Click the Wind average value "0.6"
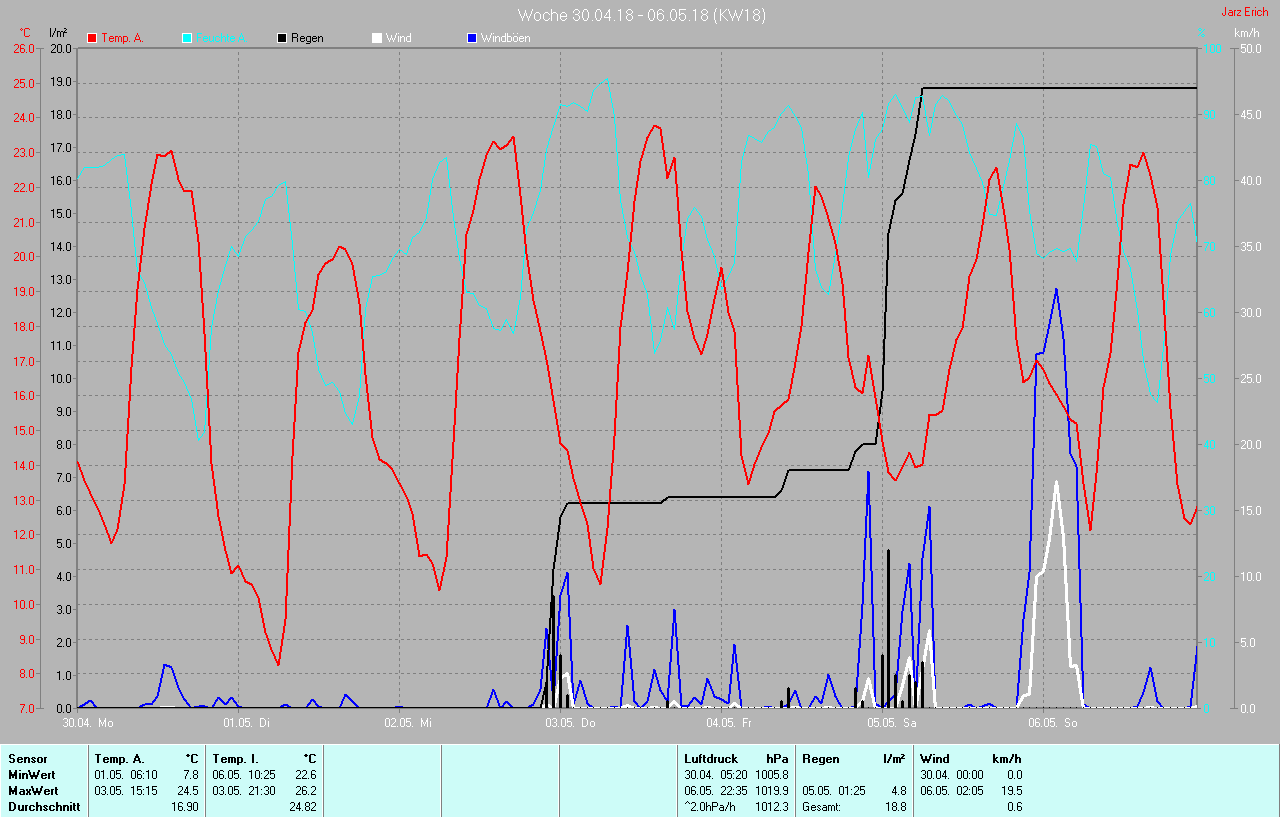1280x817 pixels. (x=1013, y=807)
